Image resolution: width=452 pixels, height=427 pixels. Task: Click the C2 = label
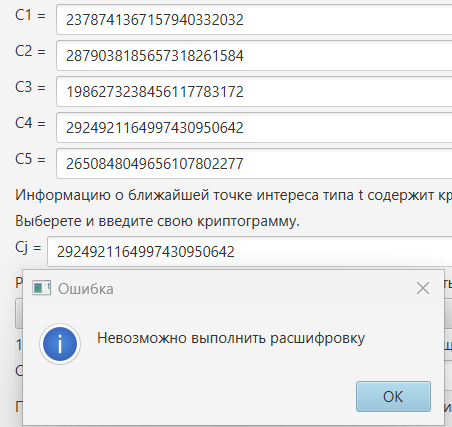(30, 51)
